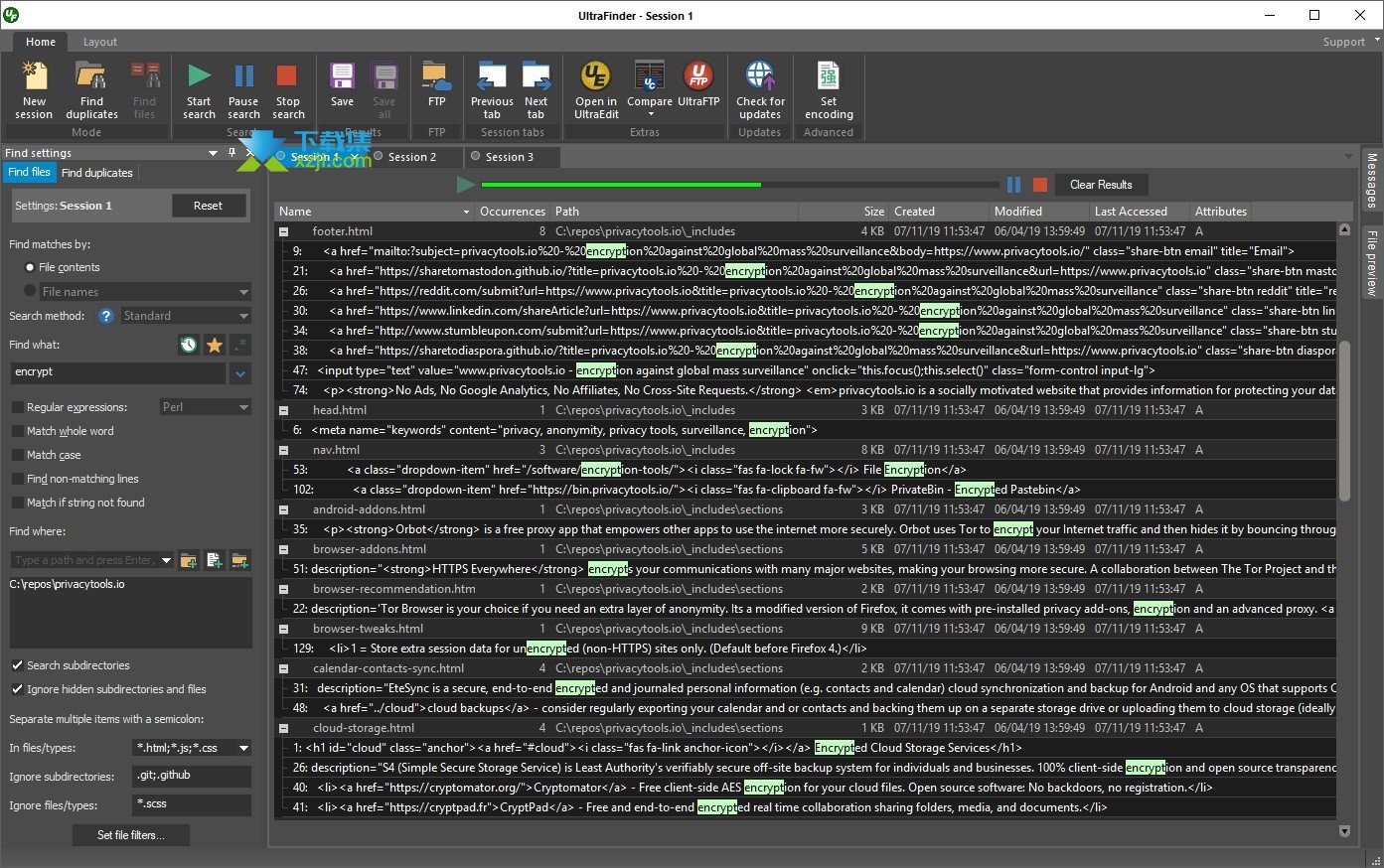Toggle the Match case checkbox

point(17,455)
